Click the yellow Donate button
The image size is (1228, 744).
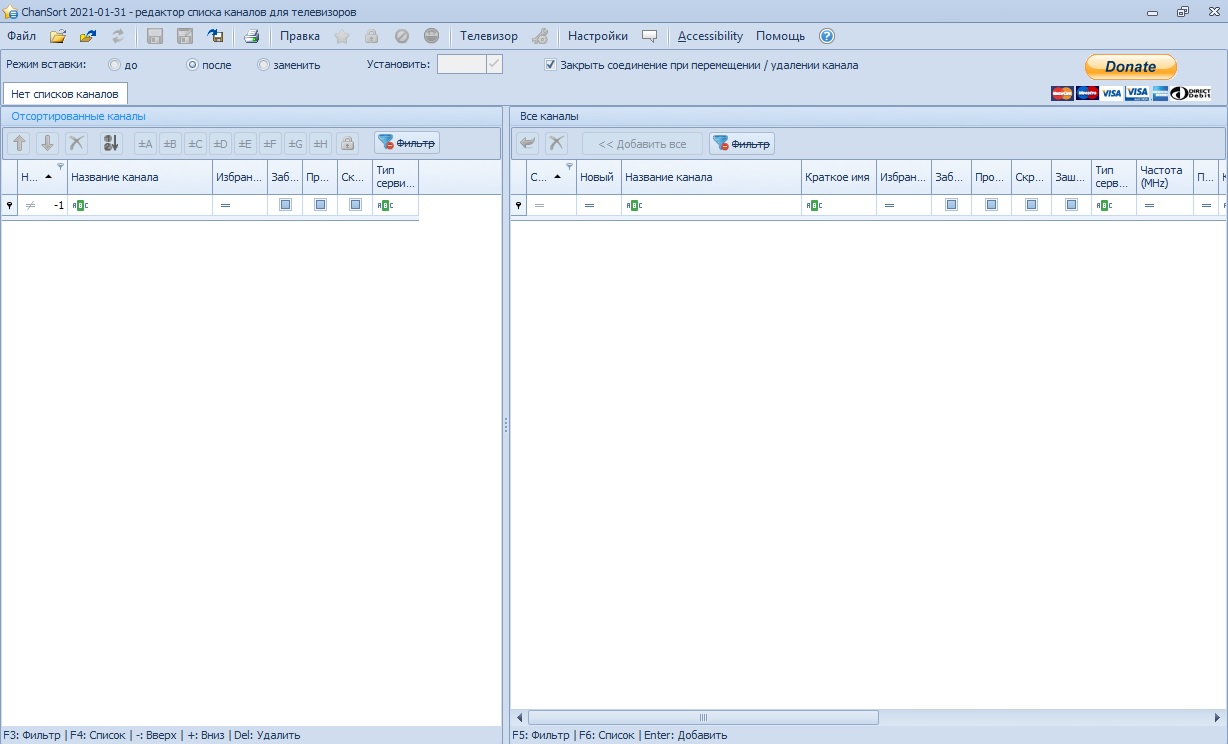click(1131, 67)
